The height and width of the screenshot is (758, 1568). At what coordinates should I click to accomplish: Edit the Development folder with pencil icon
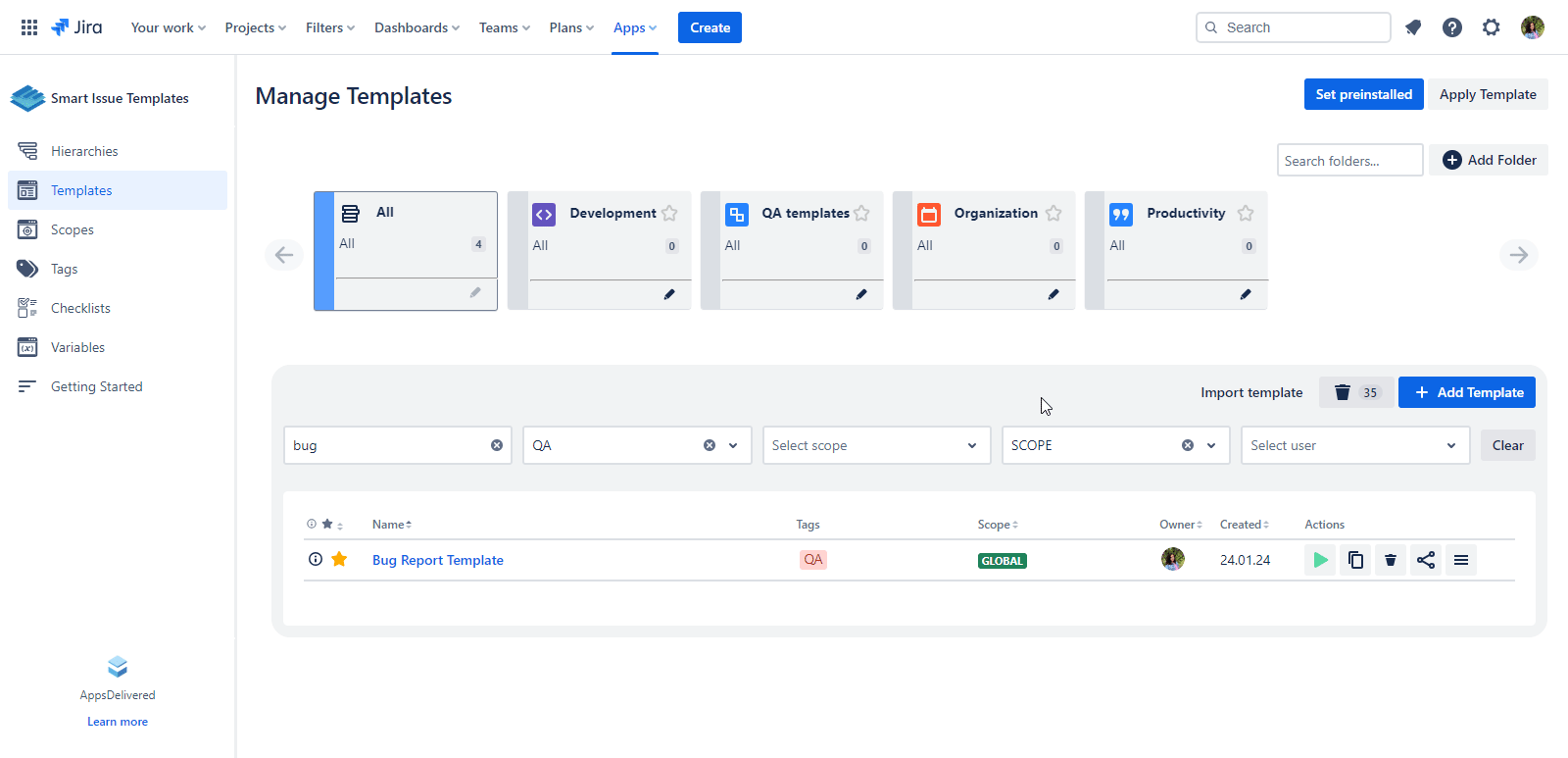click(x=669, y=294)
